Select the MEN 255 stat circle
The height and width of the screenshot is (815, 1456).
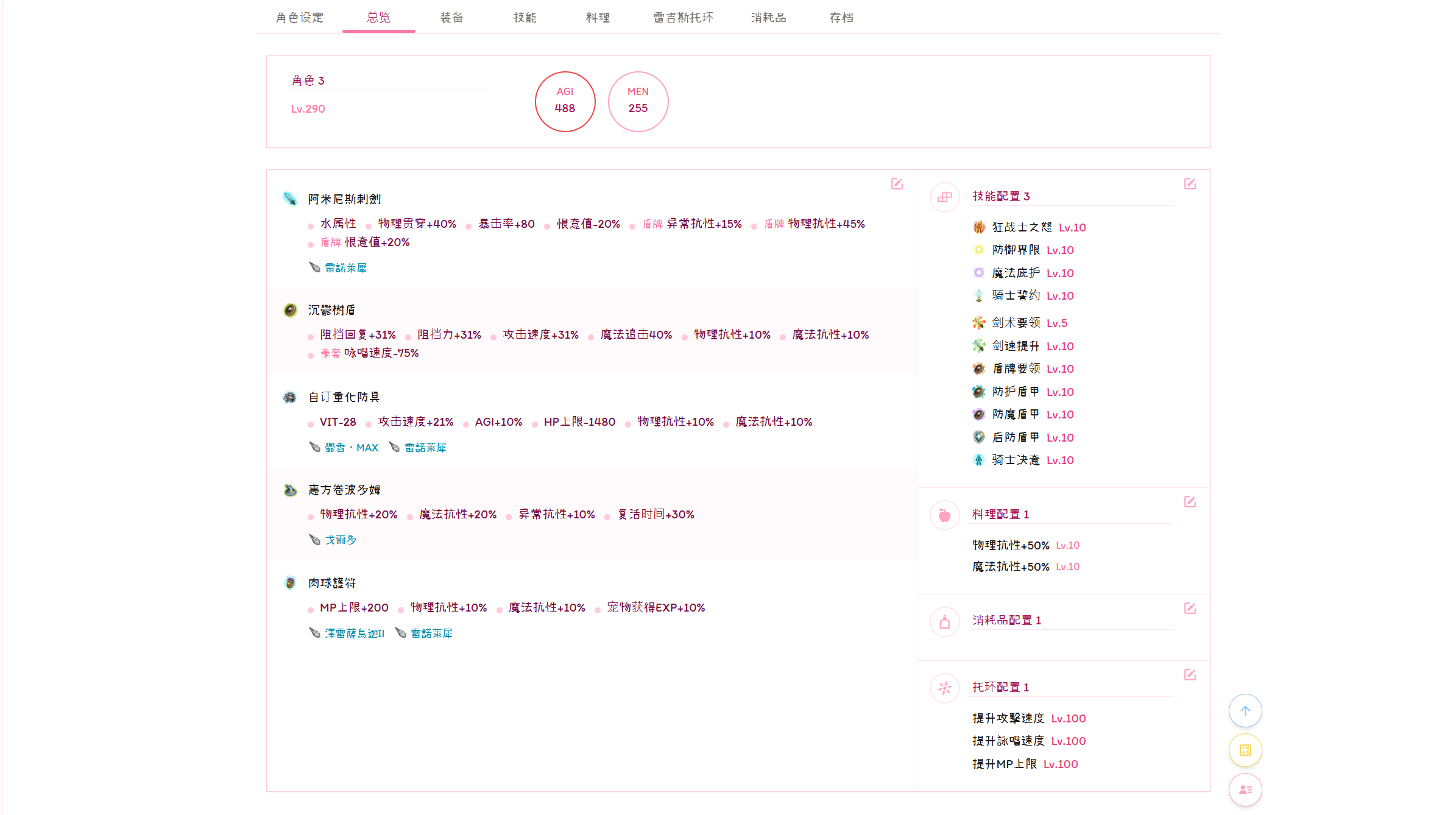pyautogui.click(x=638, y=102)
